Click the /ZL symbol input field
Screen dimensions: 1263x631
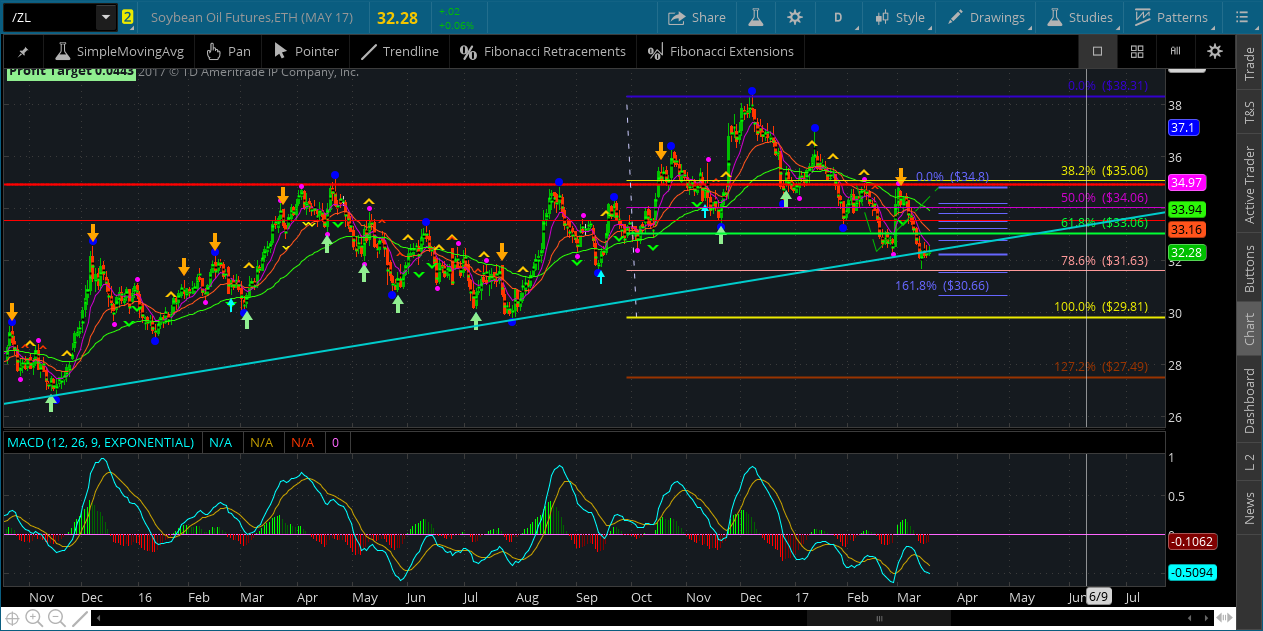pos(50,17)
